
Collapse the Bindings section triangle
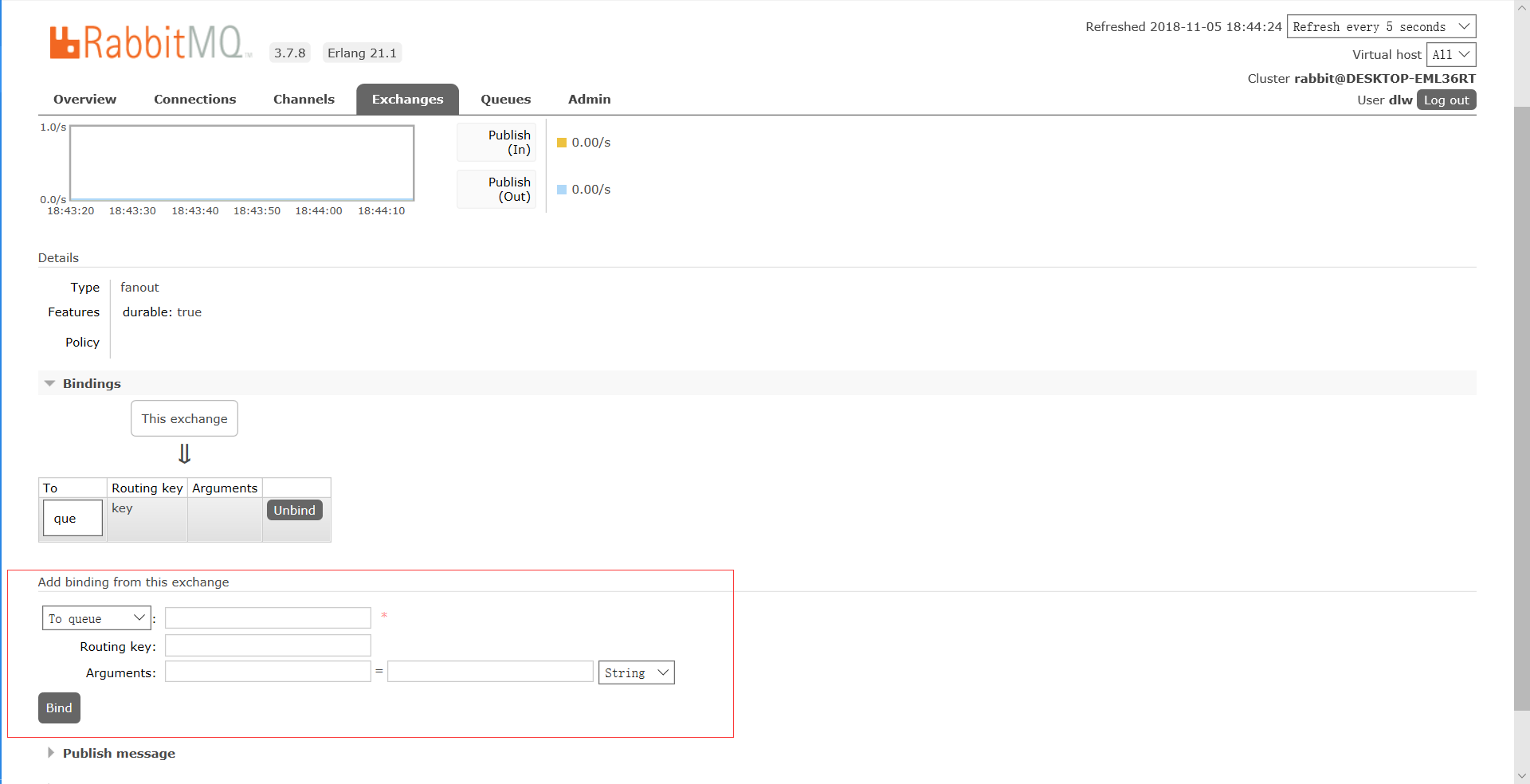point(49,383)
